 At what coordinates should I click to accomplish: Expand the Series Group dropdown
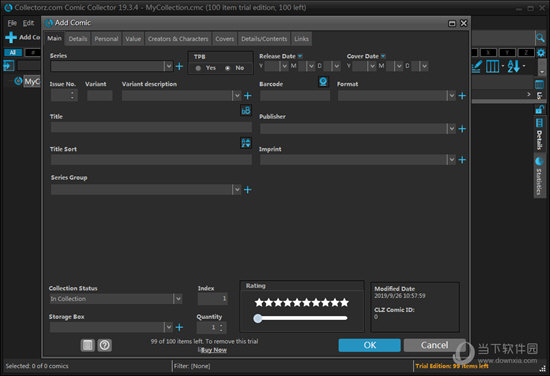237,190
